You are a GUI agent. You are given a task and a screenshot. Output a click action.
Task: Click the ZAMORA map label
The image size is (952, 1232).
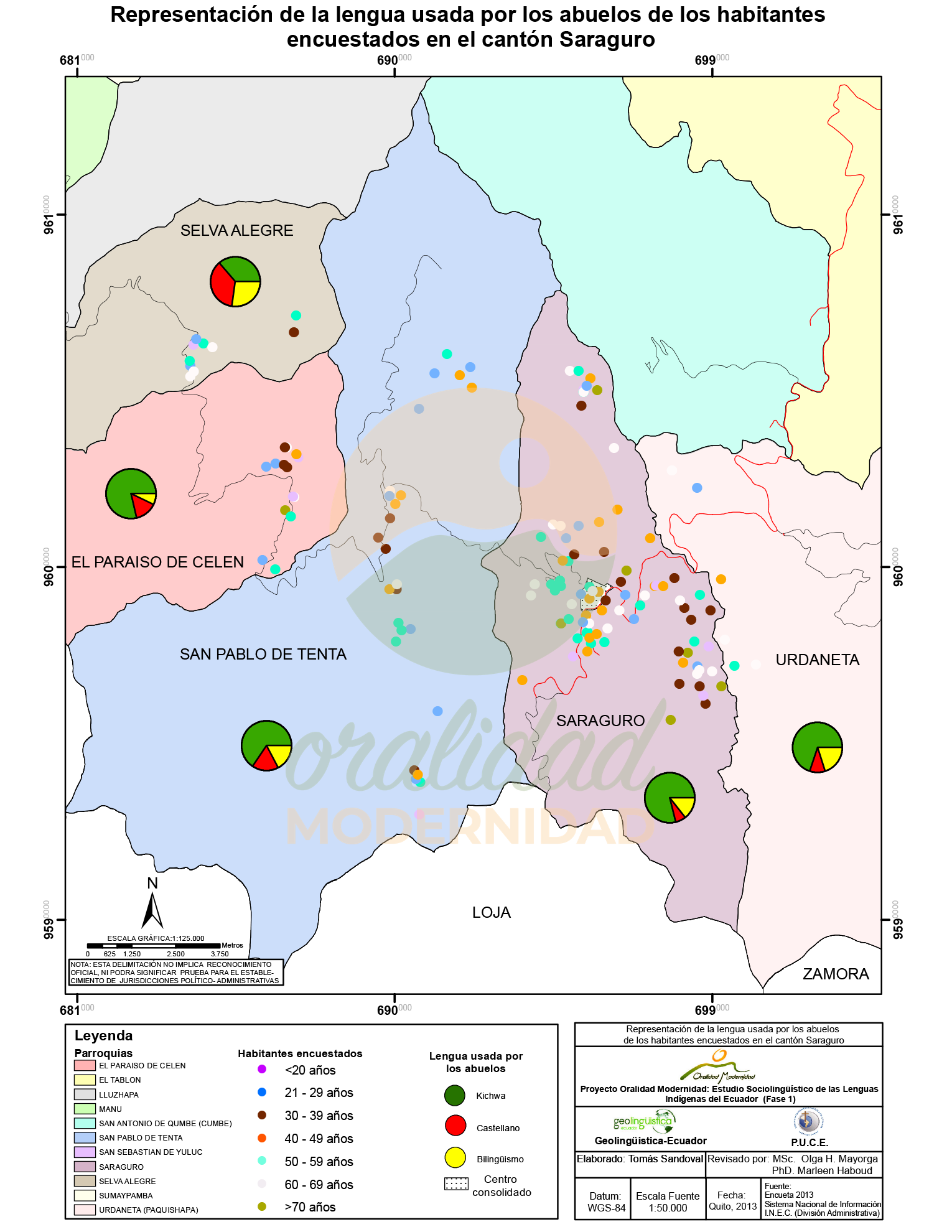coord(835,974)
